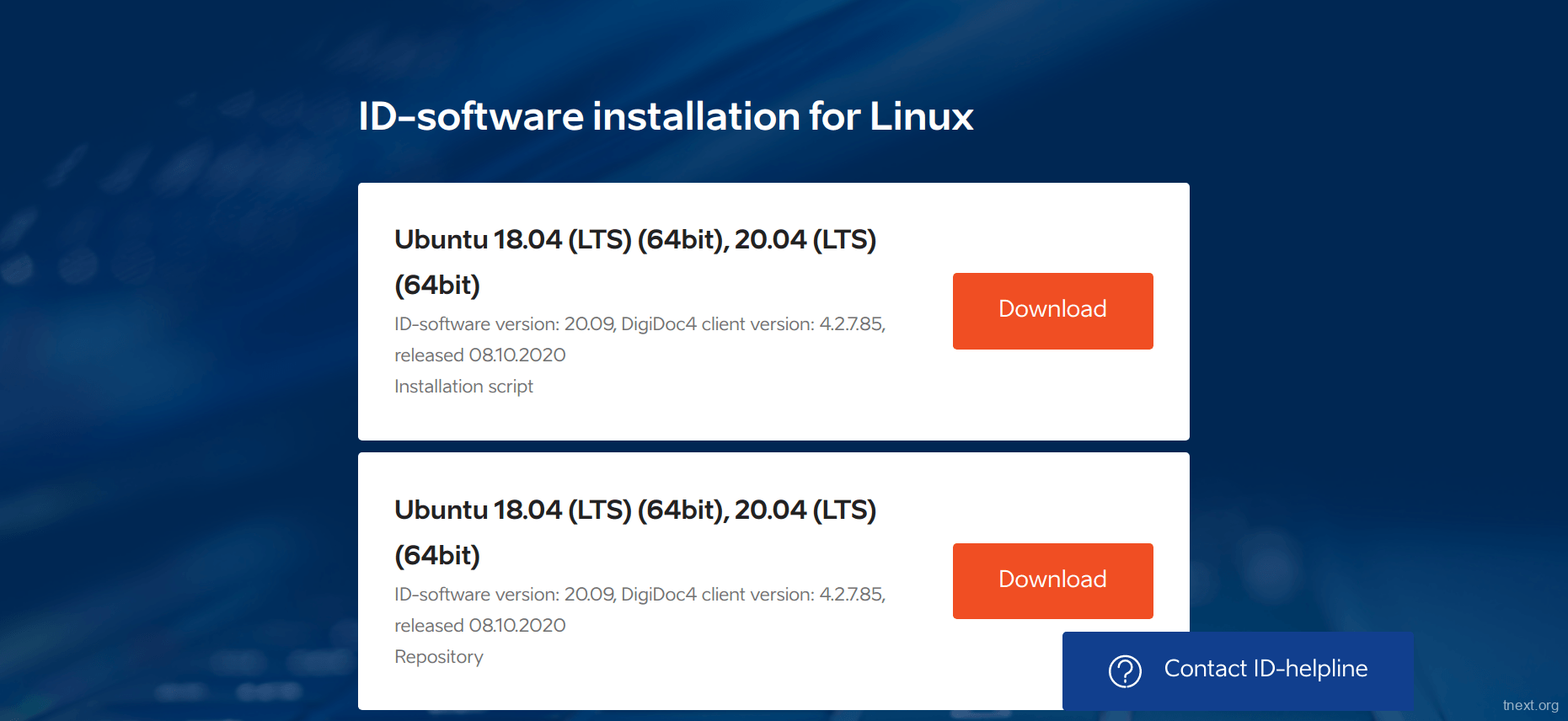Click the question mark helpline icon
Viewport: 1568px width, 721px height.
[x=1125, y=670]
